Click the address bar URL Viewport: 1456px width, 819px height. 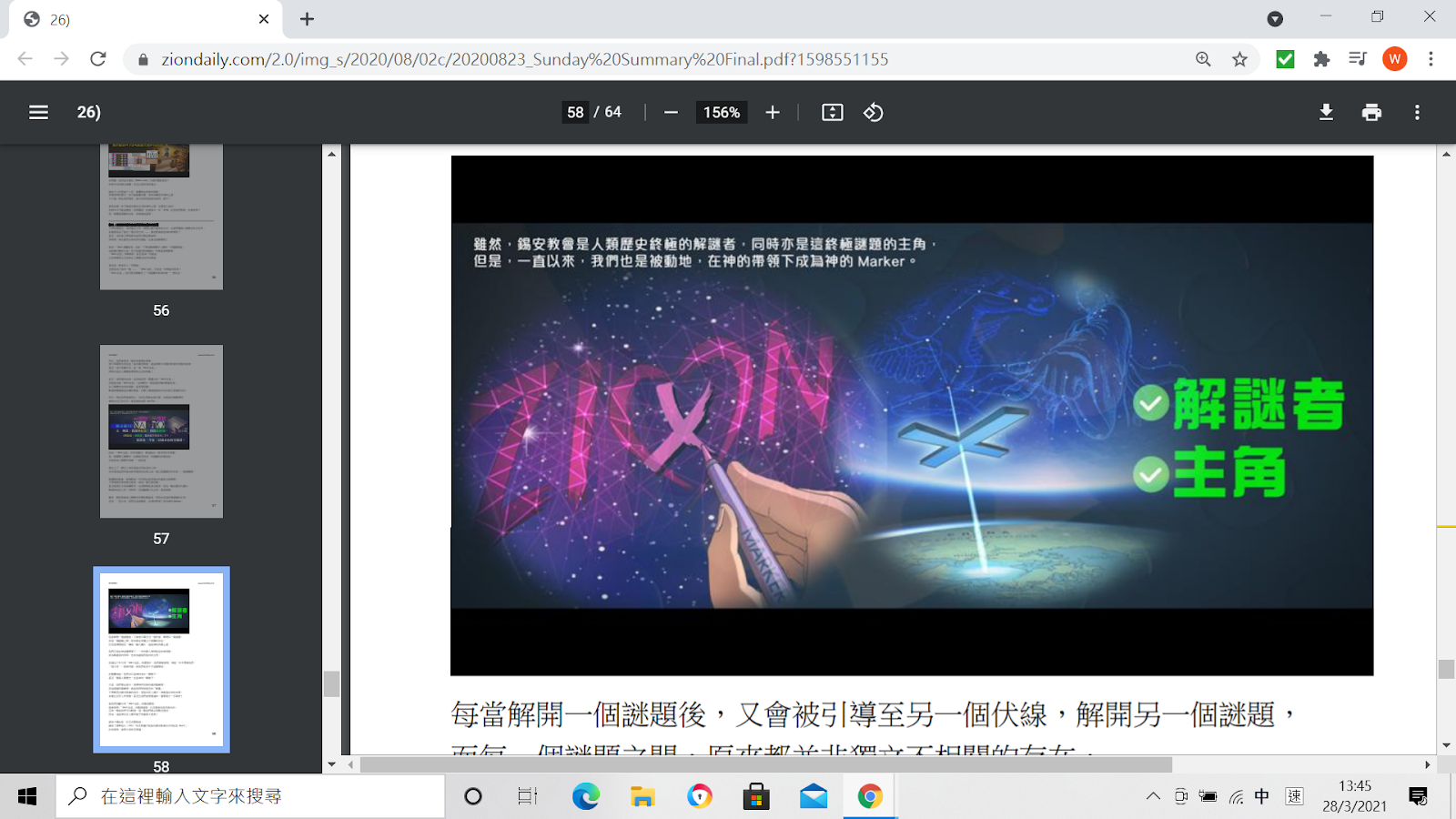[x=524, y=59]
